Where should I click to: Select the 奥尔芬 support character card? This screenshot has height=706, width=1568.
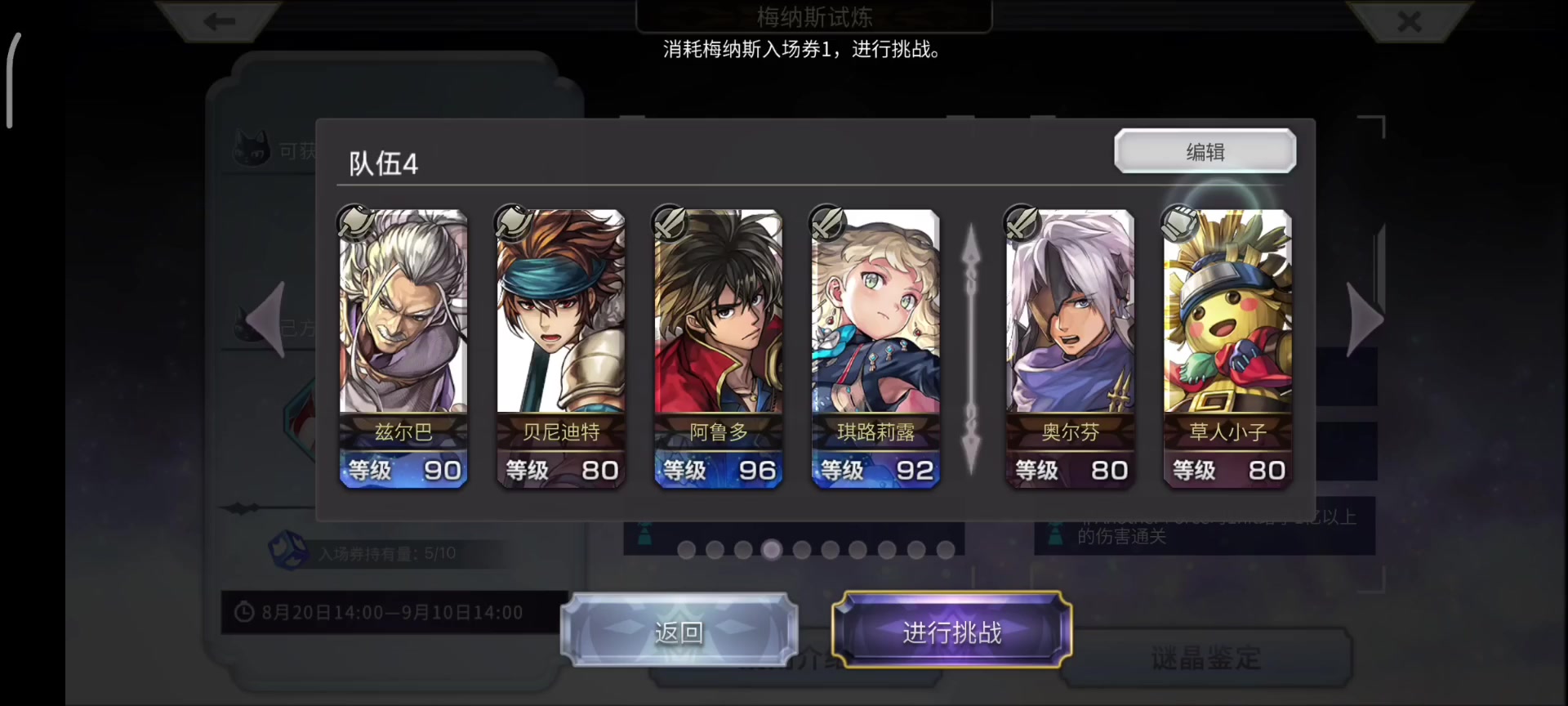[x=1070, y=349]
